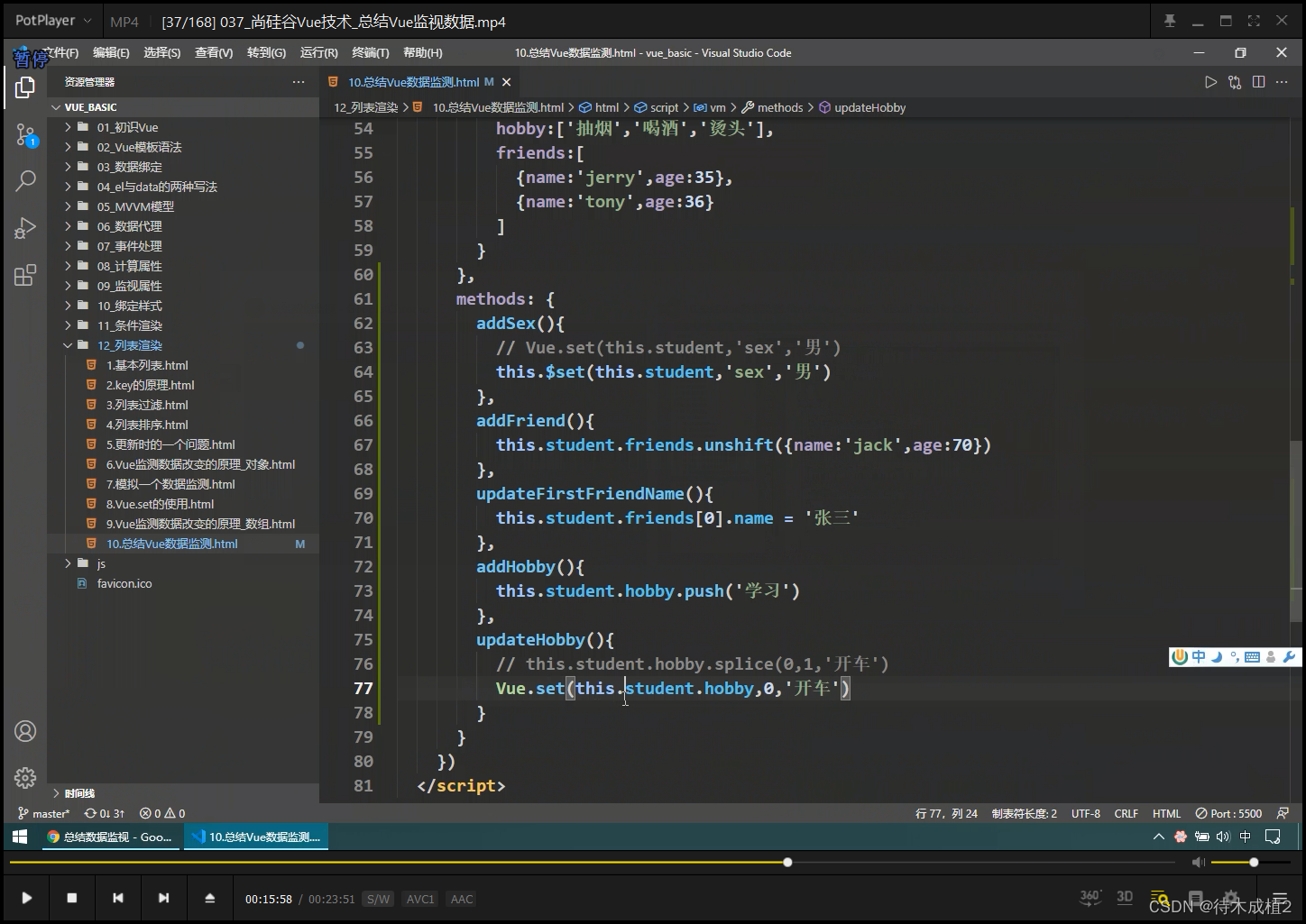
Task: Open the 帮助(H) menu
Action: [423, 53]
